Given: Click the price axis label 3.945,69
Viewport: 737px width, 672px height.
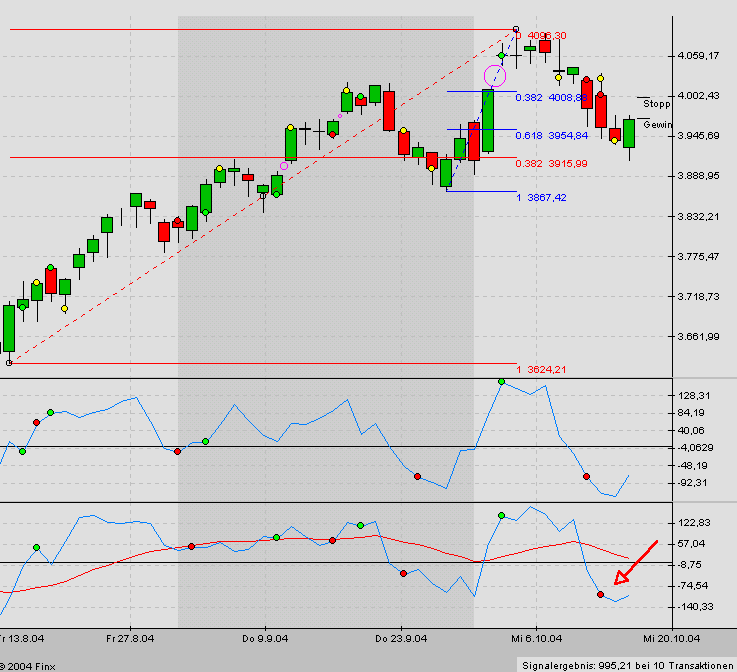Looking at the screenshot, I should [698, 136].
